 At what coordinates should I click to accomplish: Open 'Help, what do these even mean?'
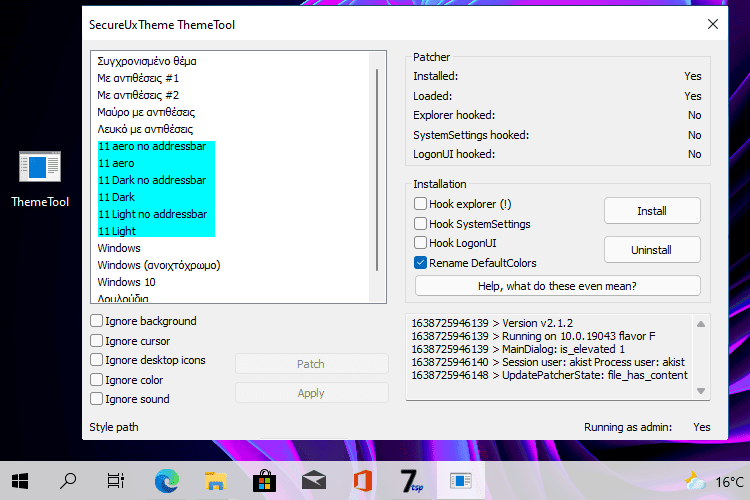557,286
